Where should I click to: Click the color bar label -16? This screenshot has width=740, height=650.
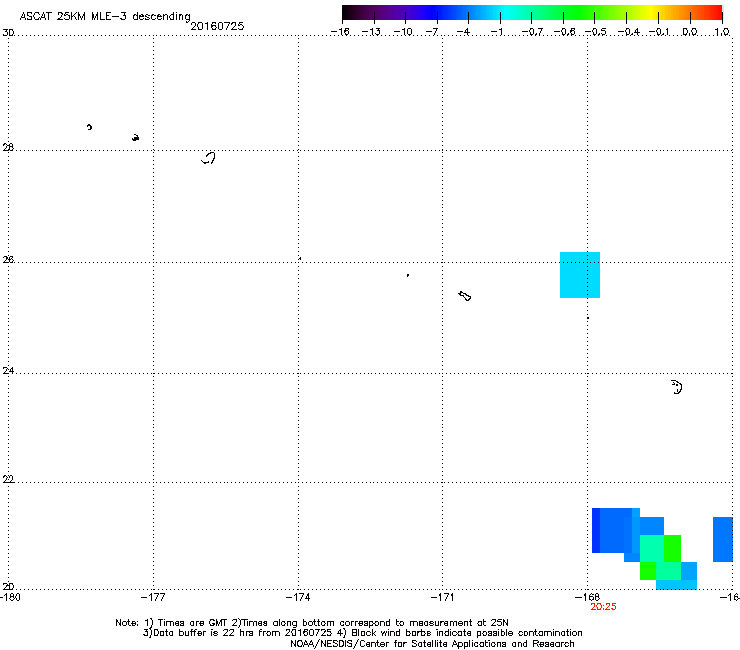[x=340, y=32]
